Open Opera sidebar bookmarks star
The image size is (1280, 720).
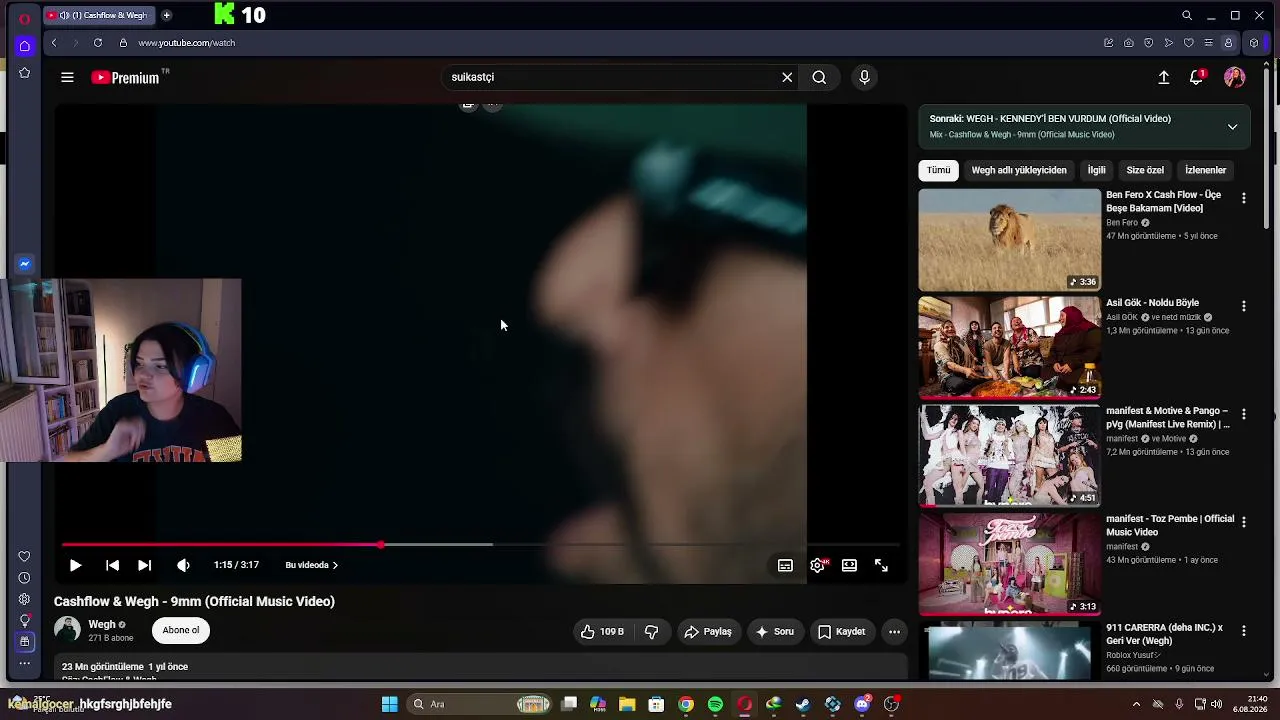tap(25, 73)
